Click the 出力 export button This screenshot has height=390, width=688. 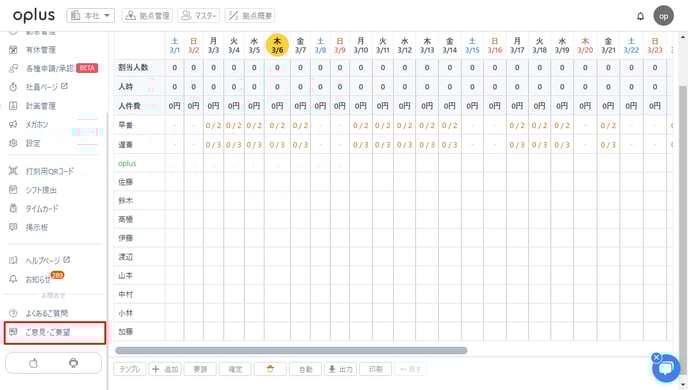point(340,369)
